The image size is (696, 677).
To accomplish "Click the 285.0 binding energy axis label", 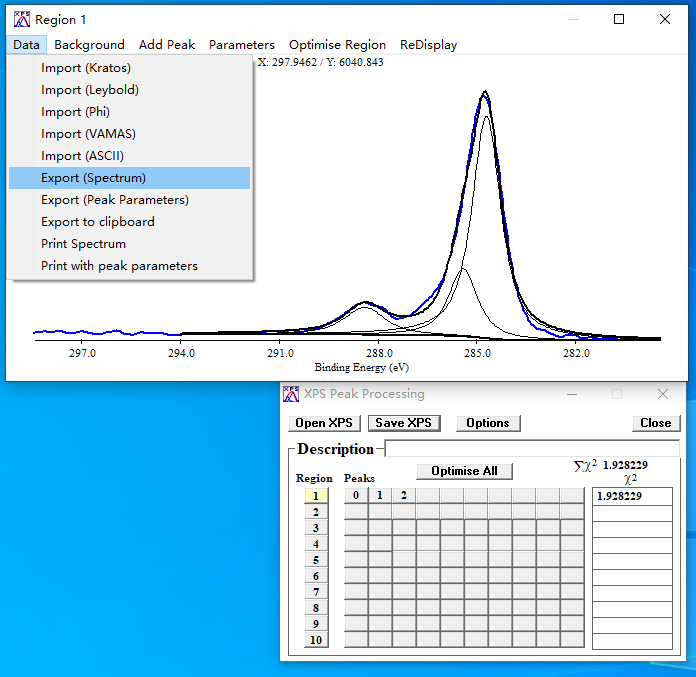I will (x=478, y=353).
